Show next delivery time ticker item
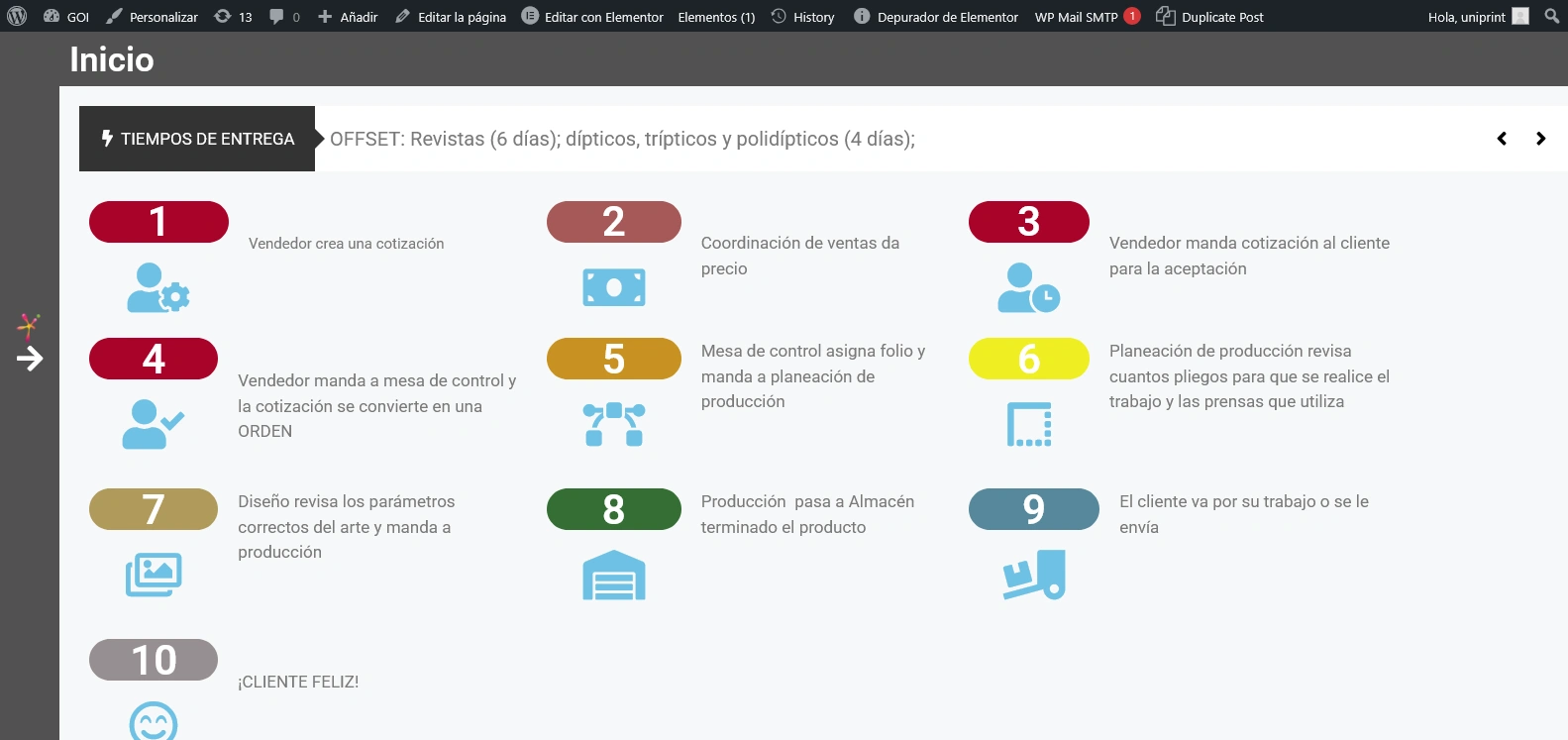This screenshot has height=740, width=1568. pyautogui.click(x=1540, y=139)
